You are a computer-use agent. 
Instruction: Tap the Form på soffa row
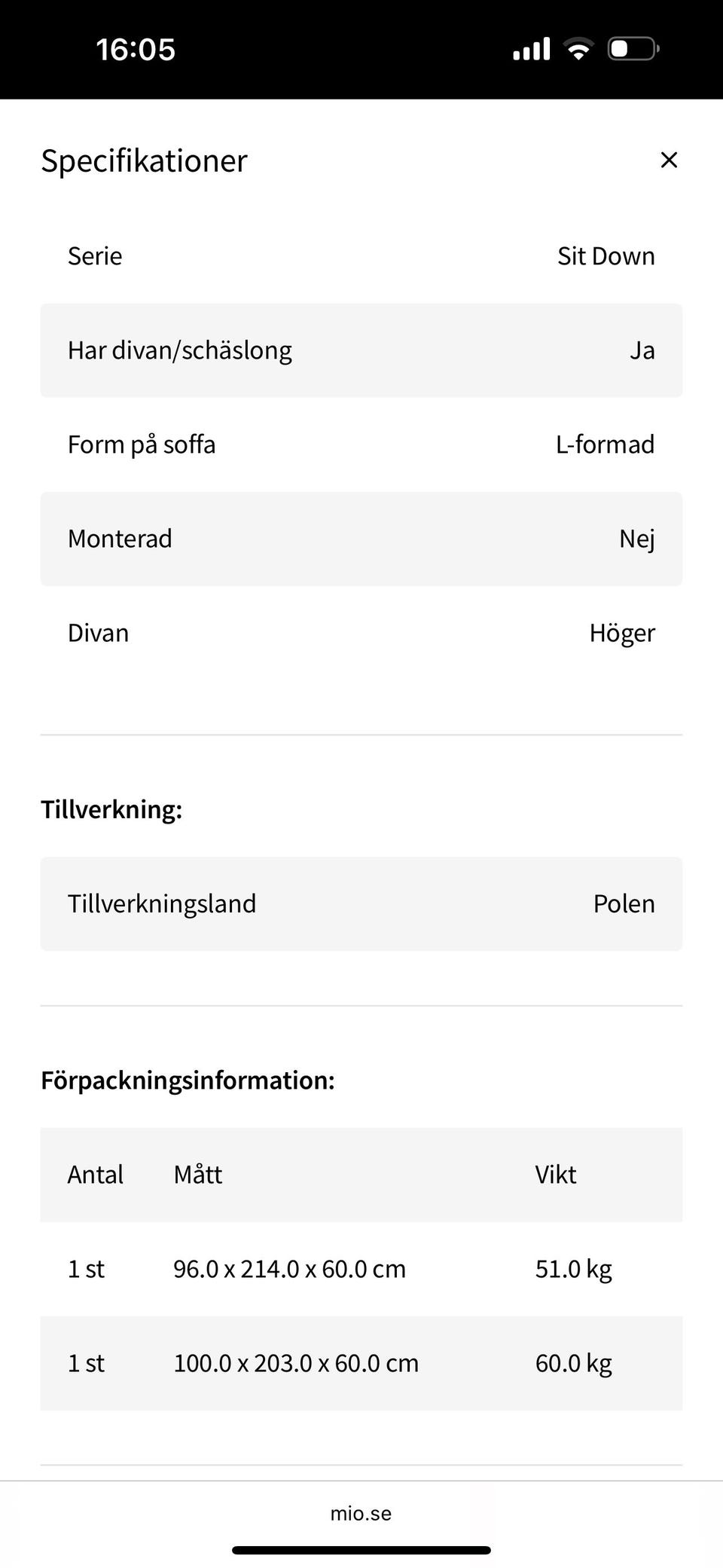click(x=361, y=445)
